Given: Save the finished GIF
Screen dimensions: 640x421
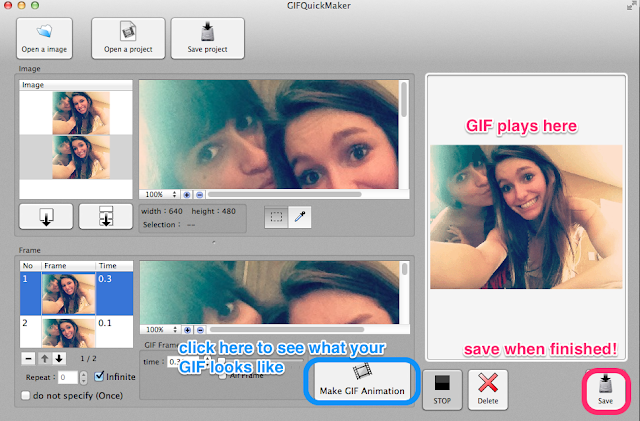Looking at the screenshot, I should pos(606,390).
